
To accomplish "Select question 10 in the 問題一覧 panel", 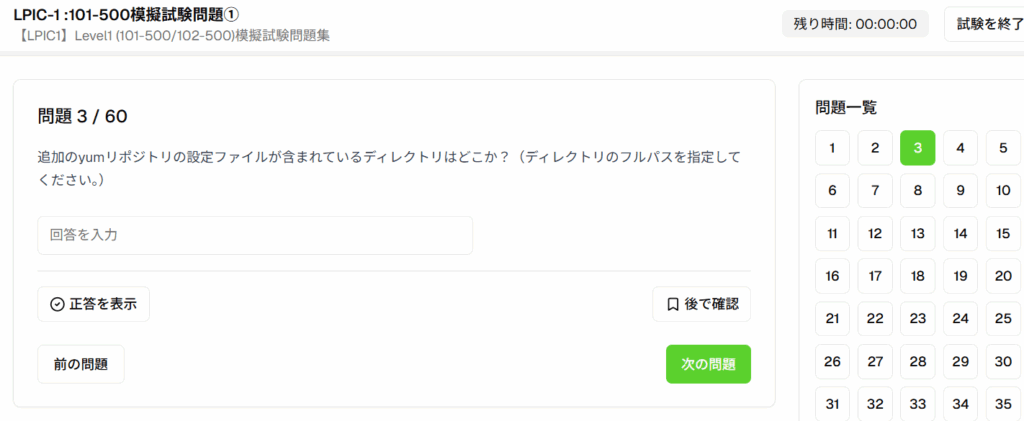I will coord(1003,191).
